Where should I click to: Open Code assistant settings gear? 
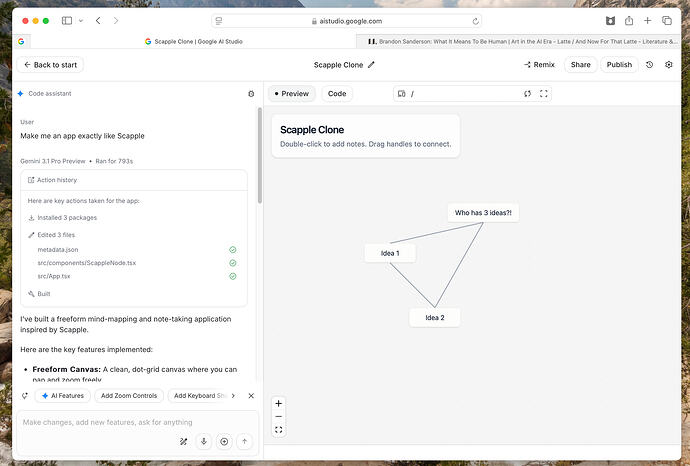(x=251, y=94)
